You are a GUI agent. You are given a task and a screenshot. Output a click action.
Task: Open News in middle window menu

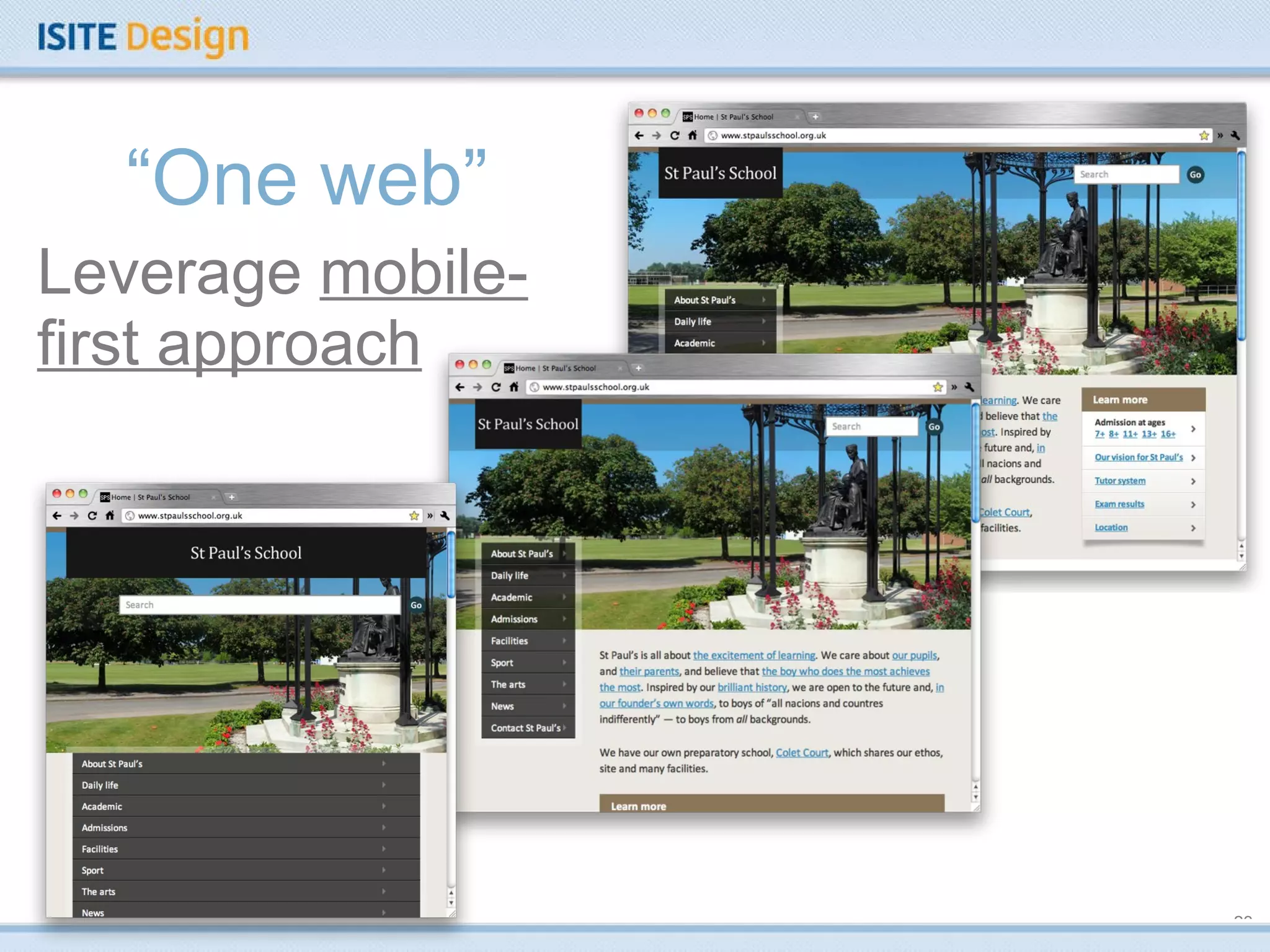point(528,706)
